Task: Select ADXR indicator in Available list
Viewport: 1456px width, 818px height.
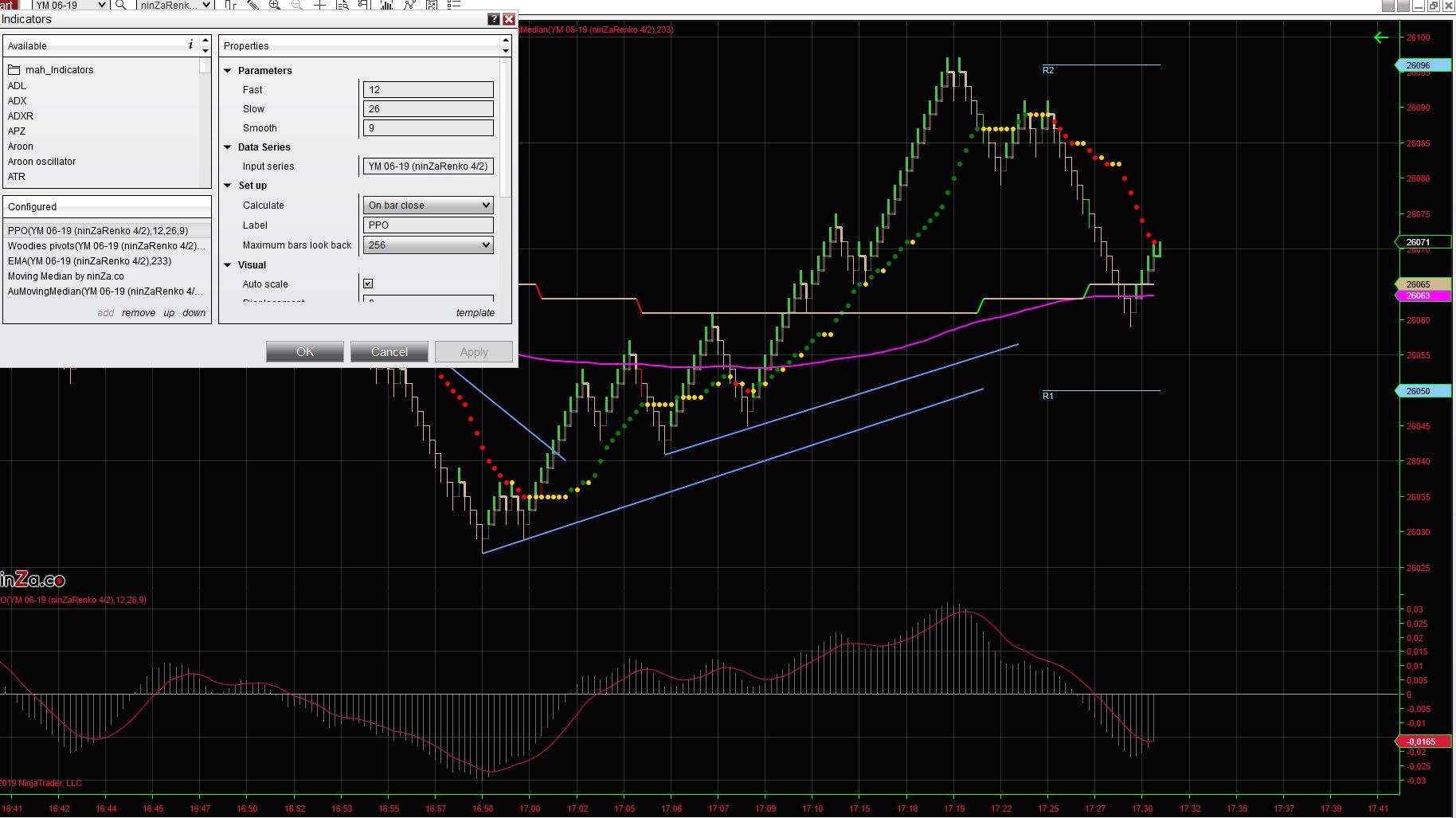Action: pyautogui.click(x=21, y=116)
